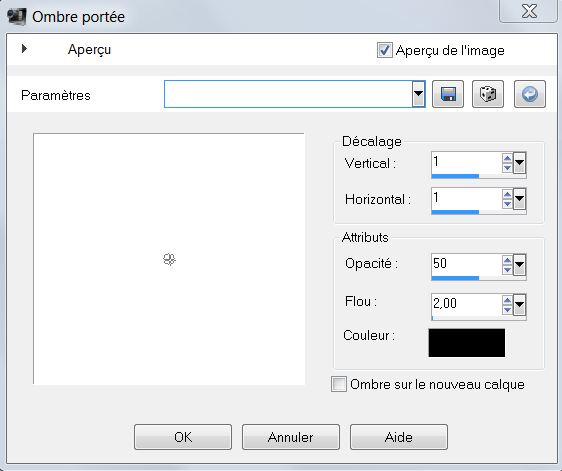This screenshot has width=562, height=471.
Task: Click the Annuler button
Action: [x=291, y=437]
